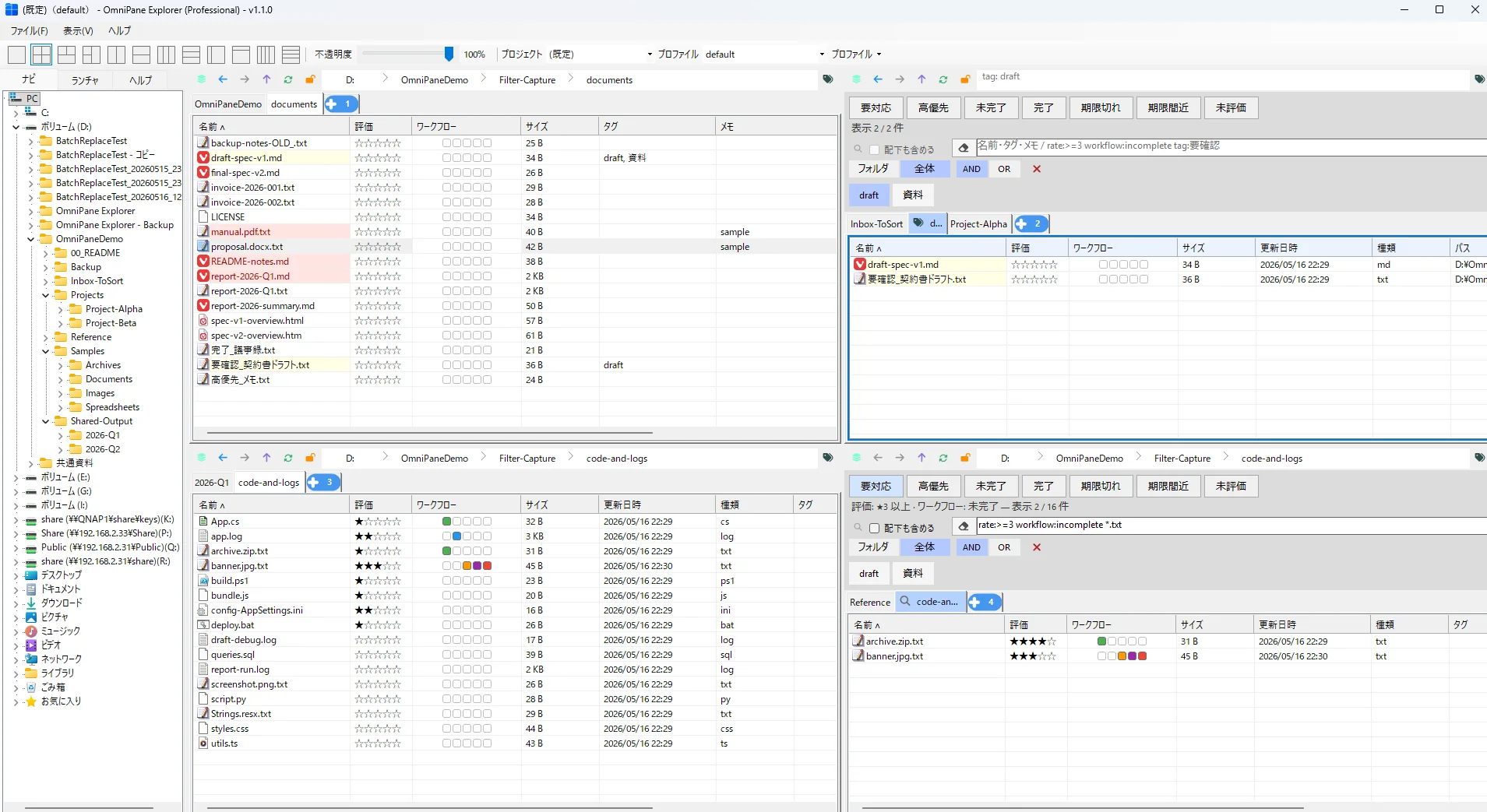Add new tab beside bottom-left code-and-logs tab
The height and width of the screenshot is (812, 1487).
[323, 482]
